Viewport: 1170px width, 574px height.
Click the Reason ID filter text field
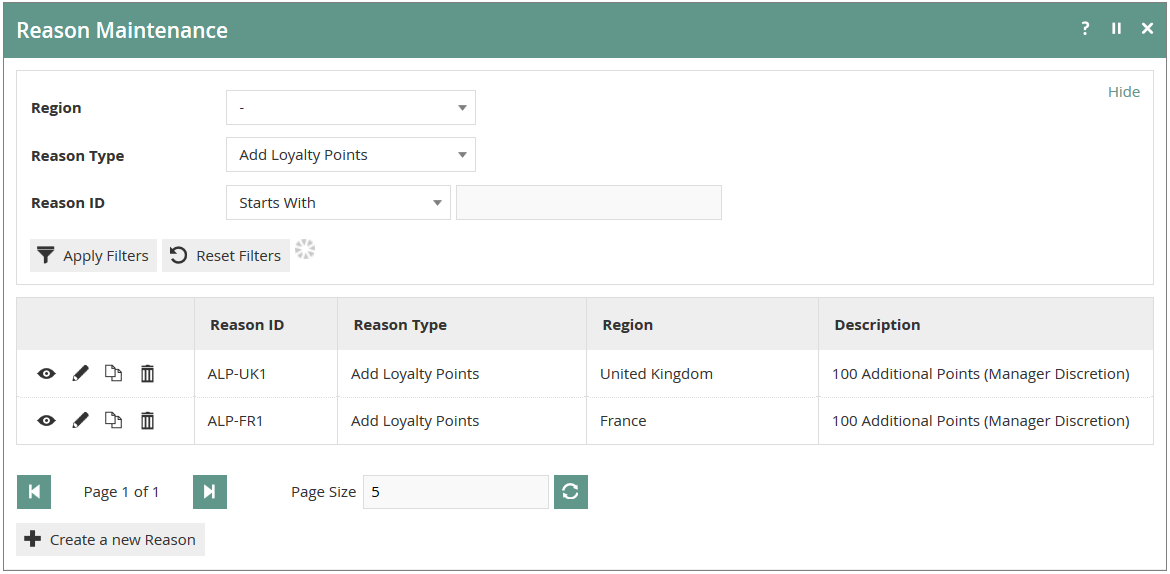click(589, 202)
